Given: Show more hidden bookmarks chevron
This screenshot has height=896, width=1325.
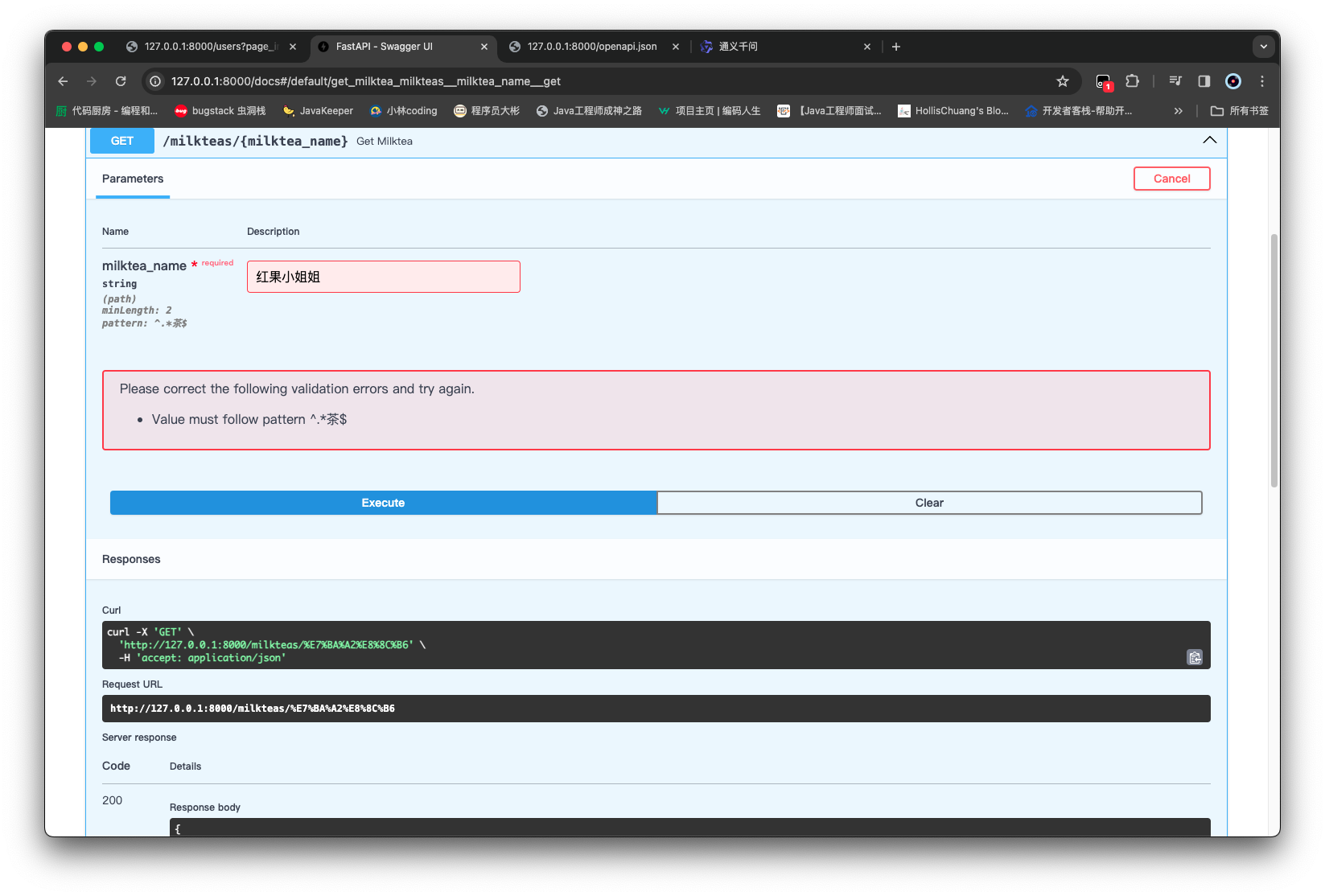Looking at the screenshot, I should (x=1179, y=111).
